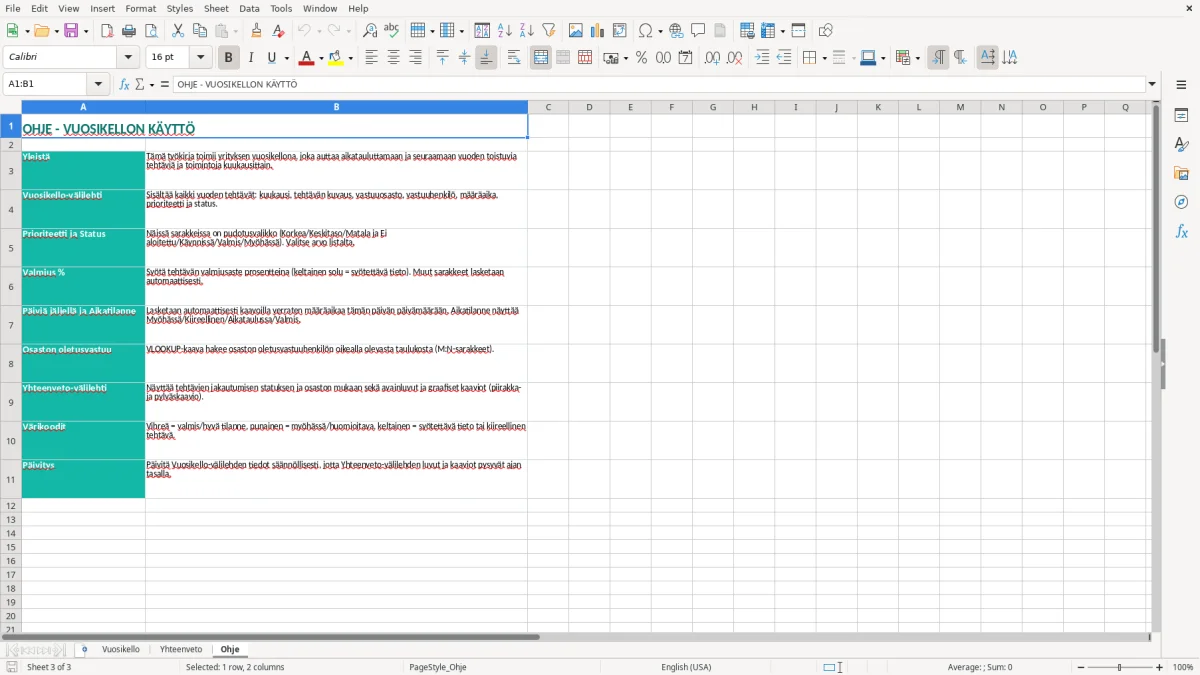Open Draw Functions shapes icon
This screenshot has height=675, width=1200.
pos(825,31)
